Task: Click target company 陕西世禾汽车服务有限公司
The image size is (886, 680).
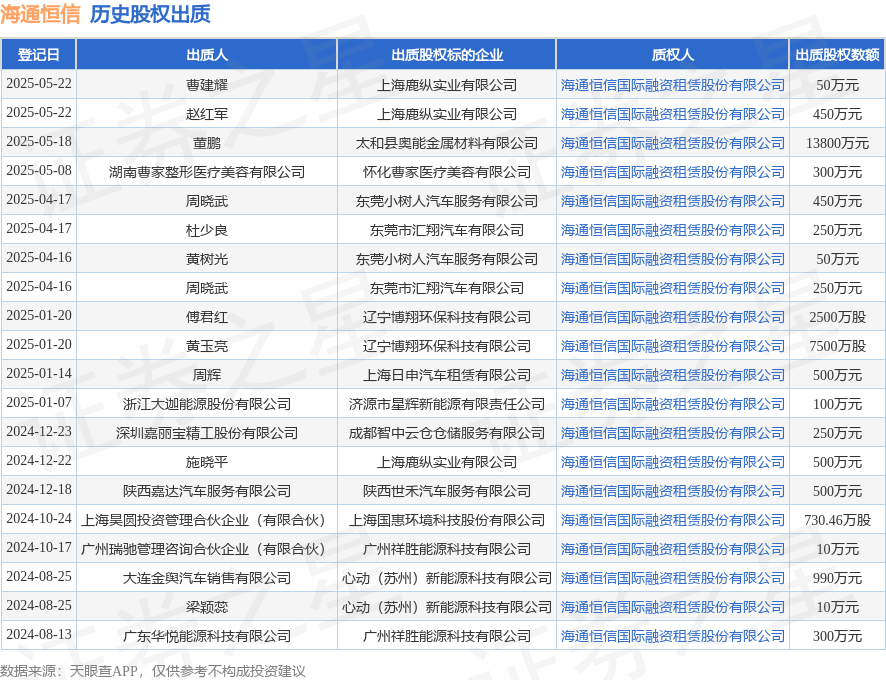Action: click(447, 491)
